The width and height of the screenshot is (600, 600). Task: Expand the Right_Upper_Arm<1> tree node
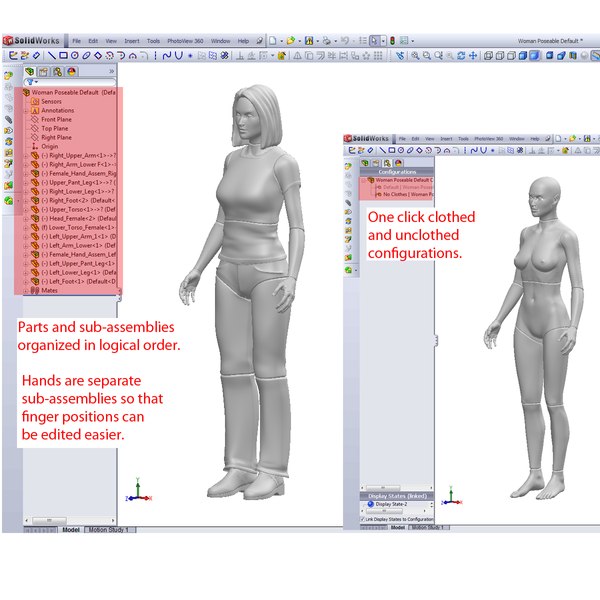26,156
